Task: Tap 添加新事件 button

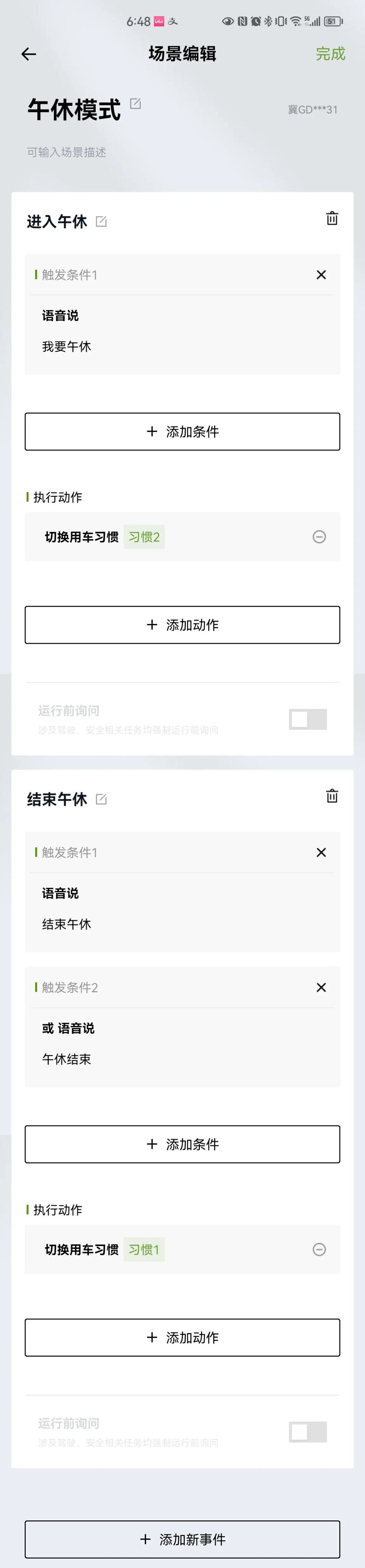Action: click(182, 1539)
